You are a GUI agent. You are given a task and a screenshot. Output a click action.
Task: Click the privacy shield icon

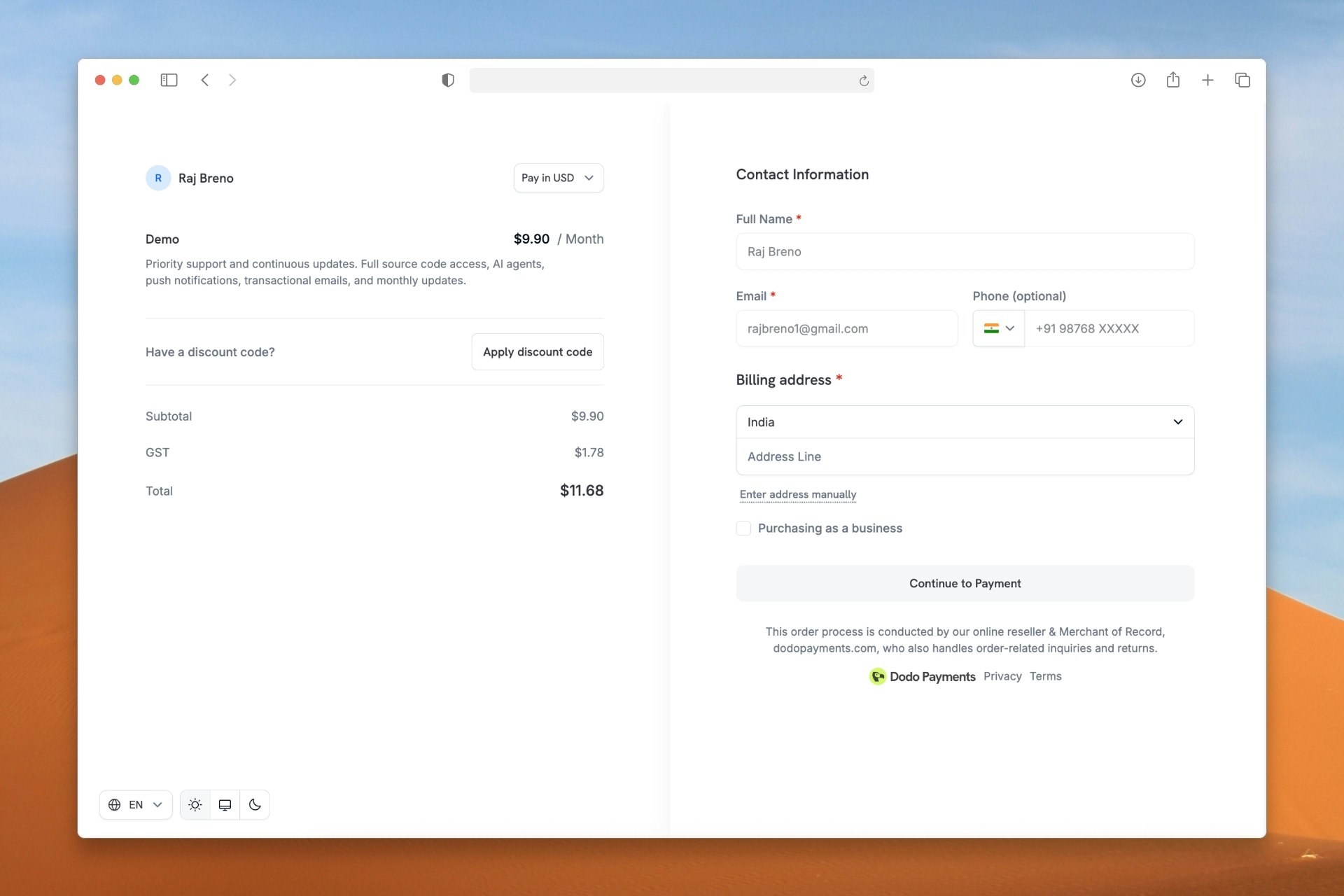pos(448,80)
